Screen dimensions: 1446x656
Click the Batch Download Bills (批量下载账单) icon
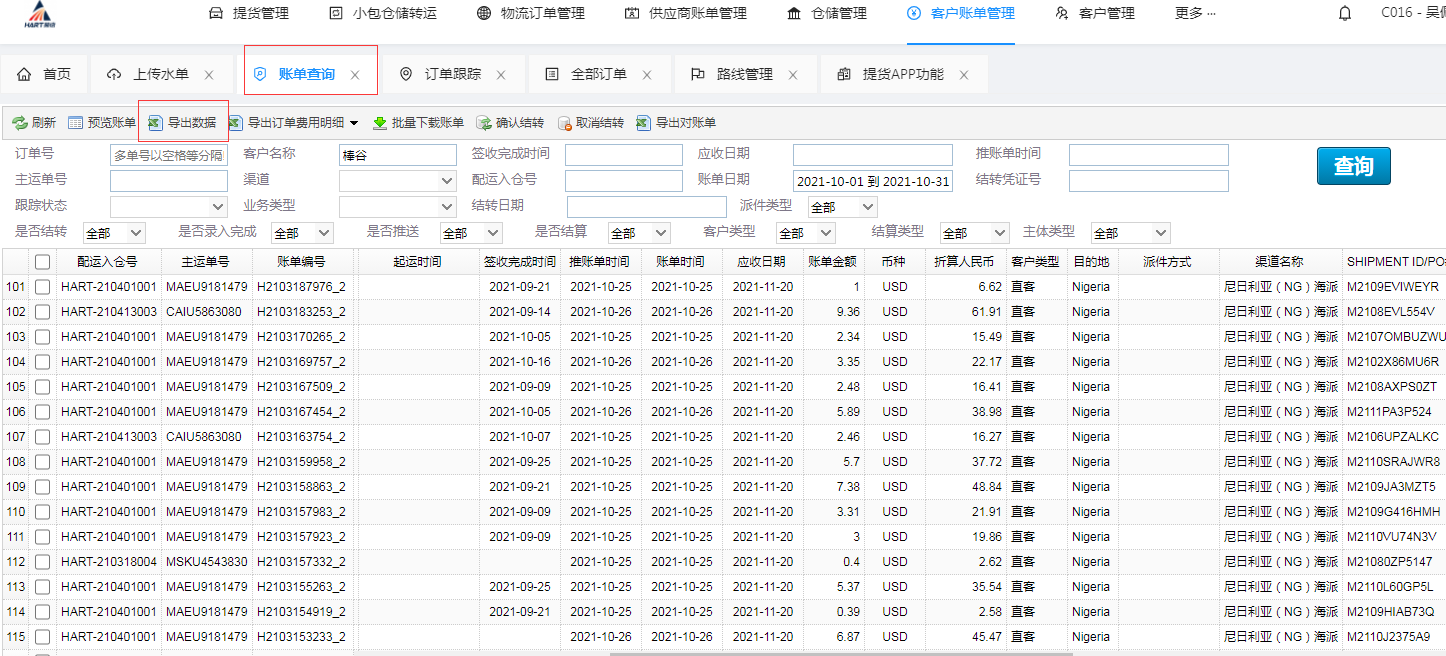coord(380,123)
